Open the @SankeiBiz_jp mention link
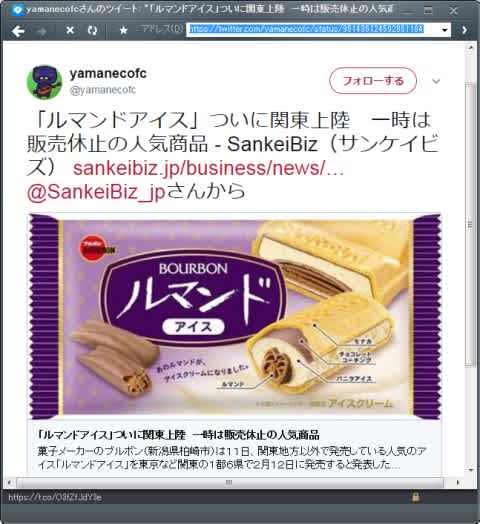 pyautogui.click(x=96, y=191)
